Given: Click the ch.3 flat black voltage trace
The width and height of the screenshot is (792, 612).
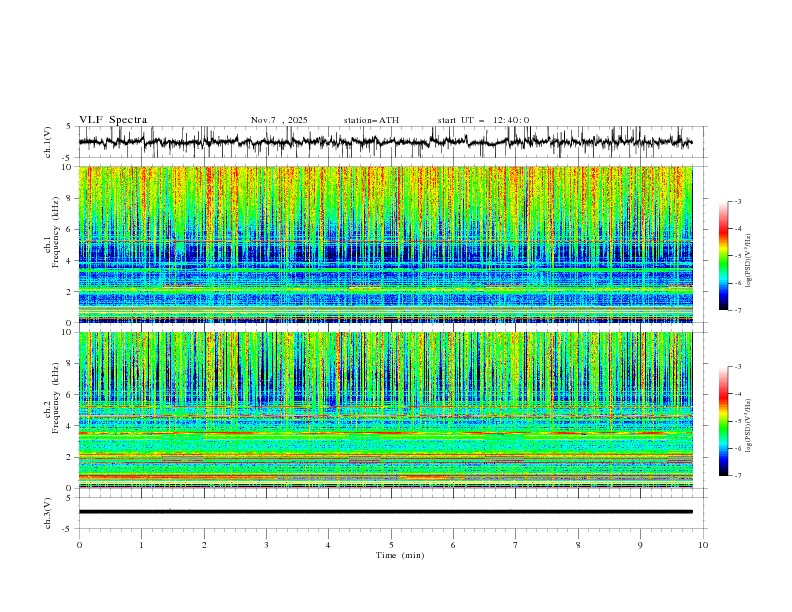Looking at the screenshot, I should 385,512.
